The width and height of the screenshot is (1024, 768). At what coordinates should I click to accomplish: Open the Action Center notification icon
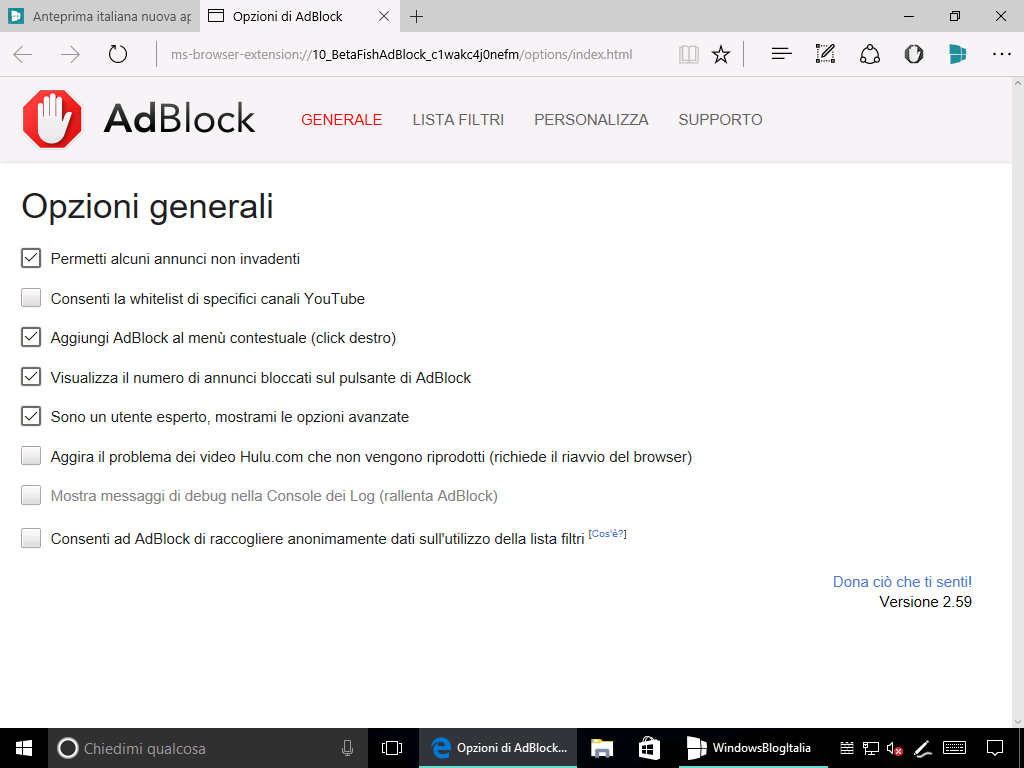tap(995, 748)
